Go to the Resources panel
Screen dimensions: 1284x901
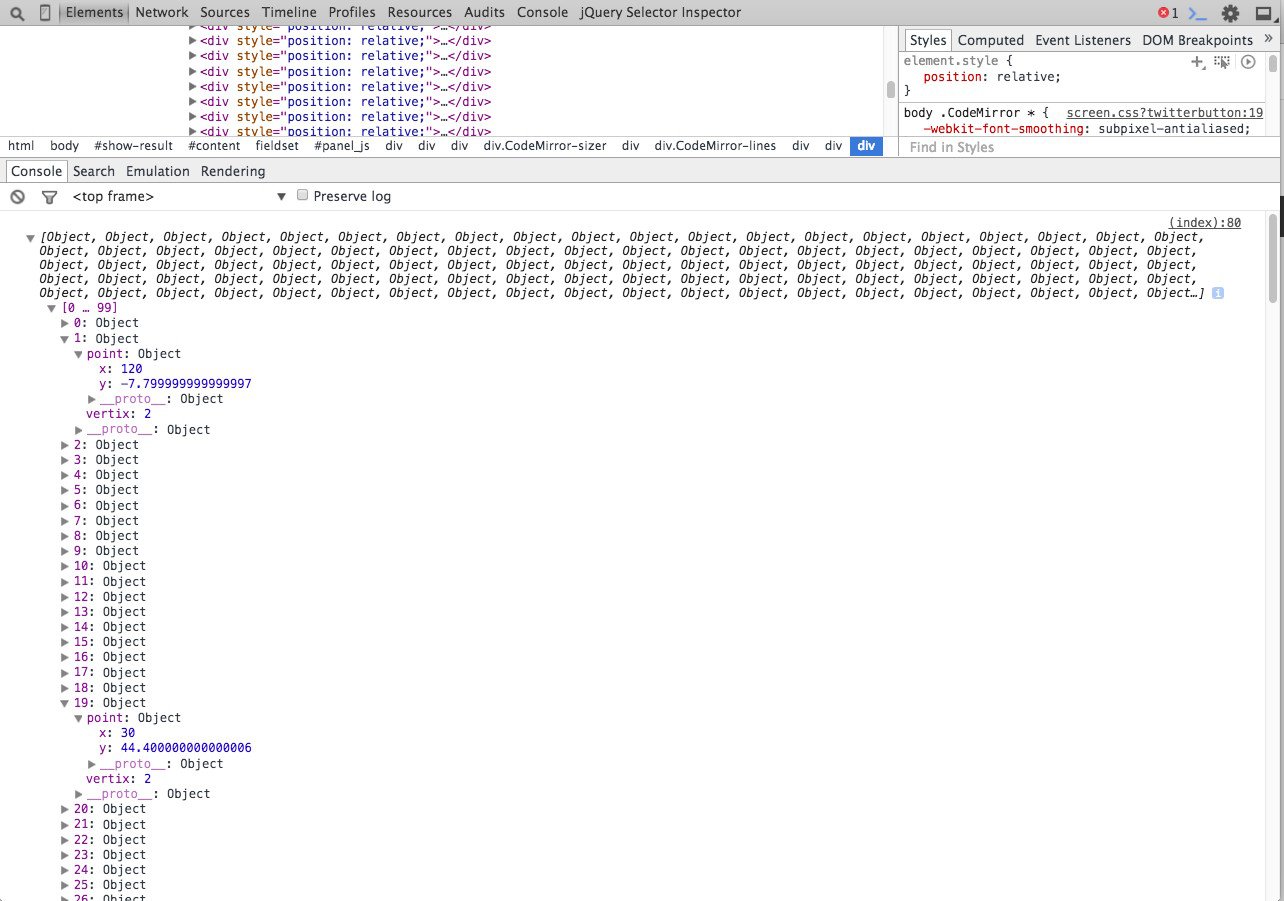pos(420,12)
